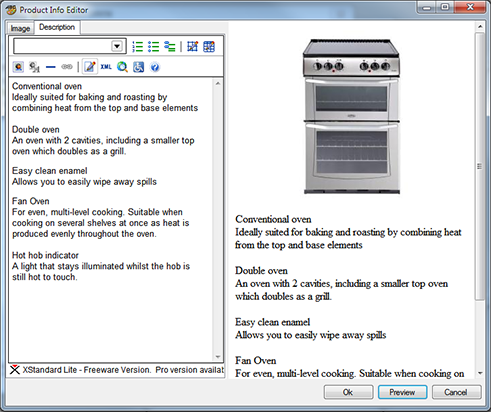
Task: Insert an image using picture icon
Action: click(x=18, y=67)
